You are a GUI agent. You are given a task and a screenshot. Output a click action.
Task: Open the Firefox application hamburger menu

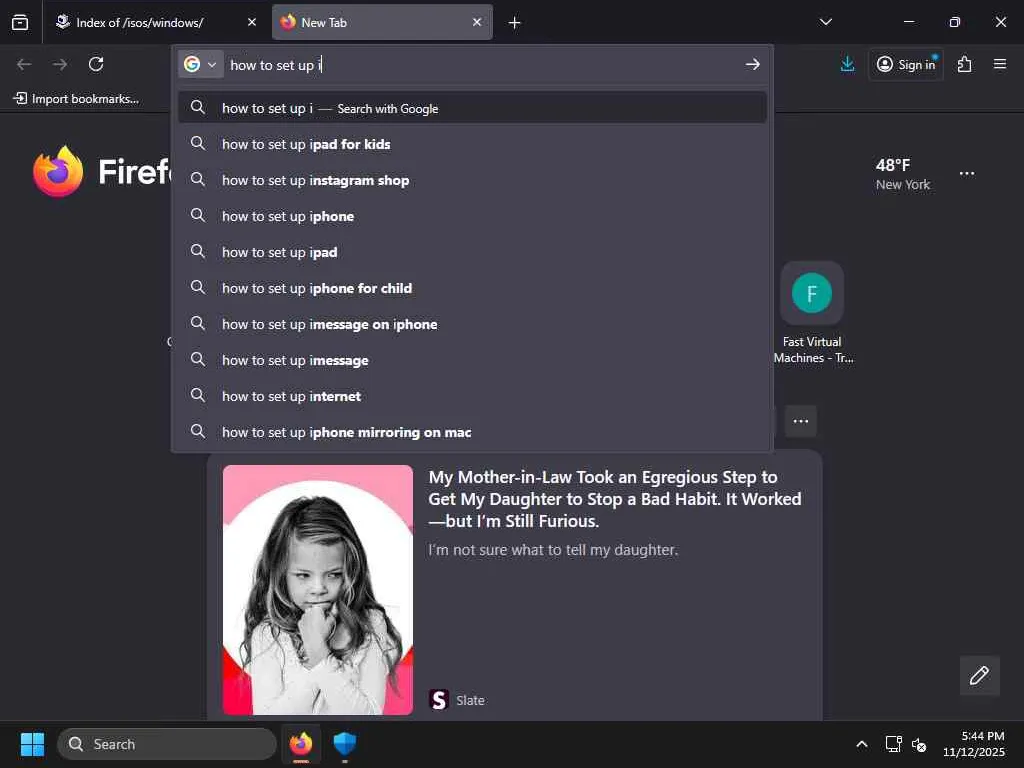(x=1000, y=64)
